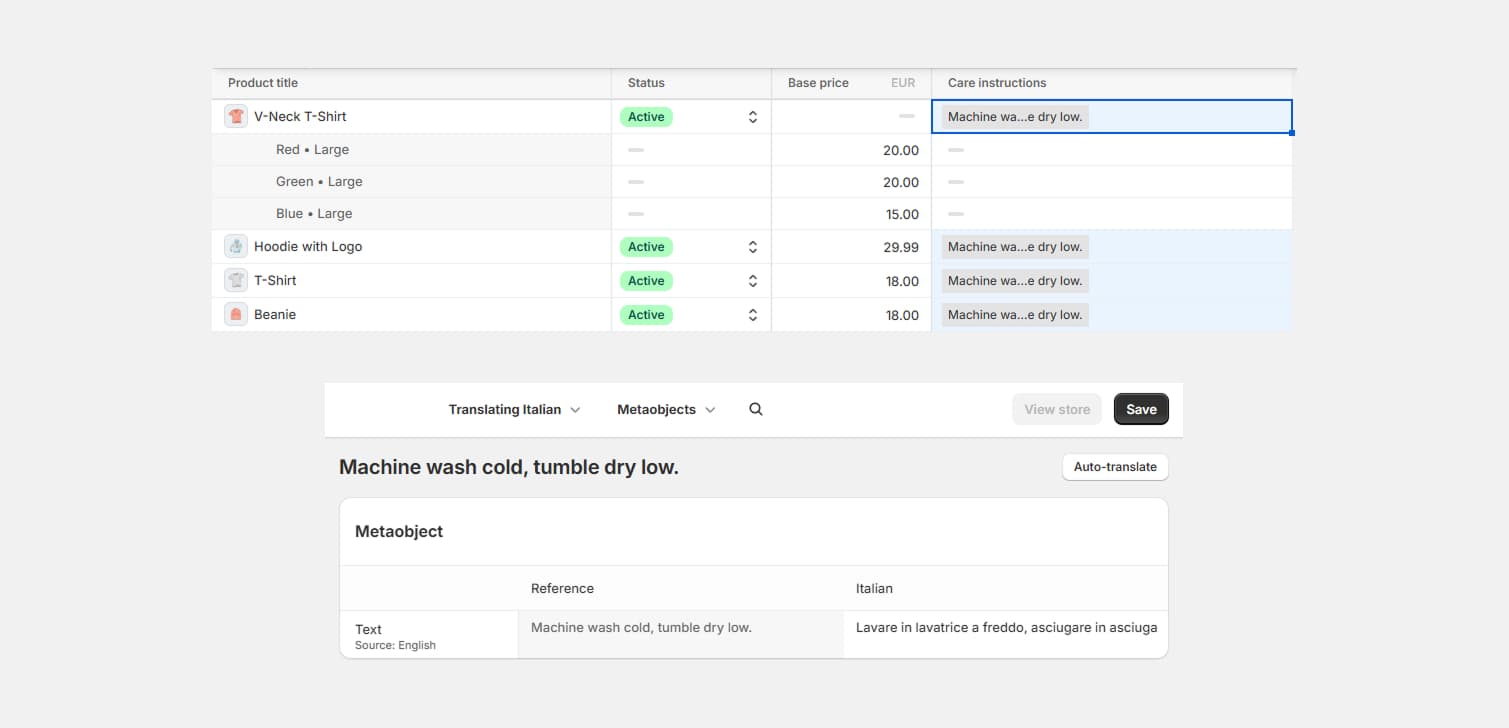Toggle the Active badge for Beanie
The width and height of the screenshot is (1509, 728).
coord(645,314)
